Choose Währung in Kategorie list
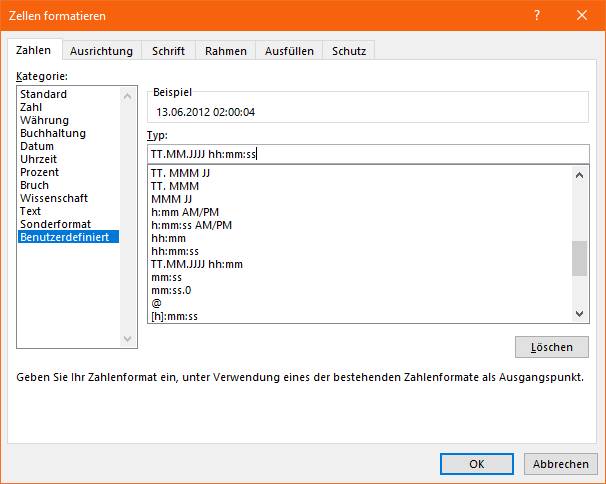The image size is (606, 484). pyautogui.click(x=44, y=120)
